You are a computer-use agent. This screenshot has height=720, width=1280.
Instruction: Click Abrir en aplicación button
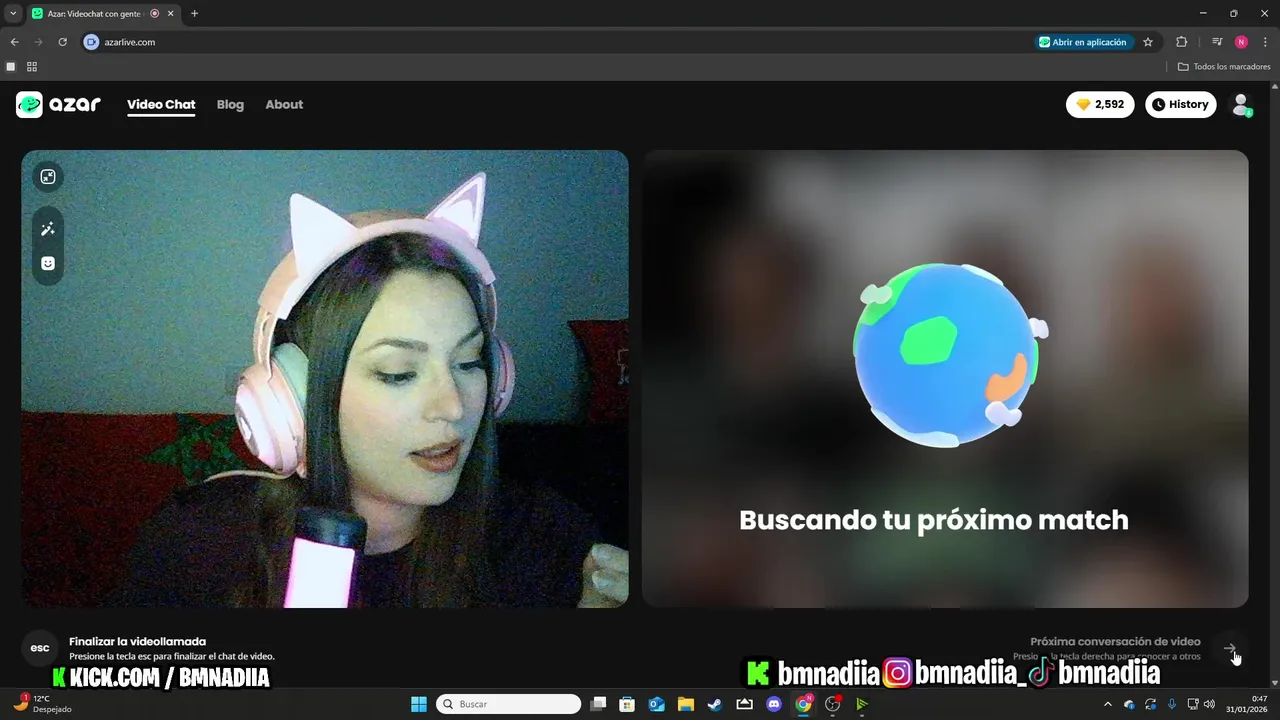(1083, 42)
